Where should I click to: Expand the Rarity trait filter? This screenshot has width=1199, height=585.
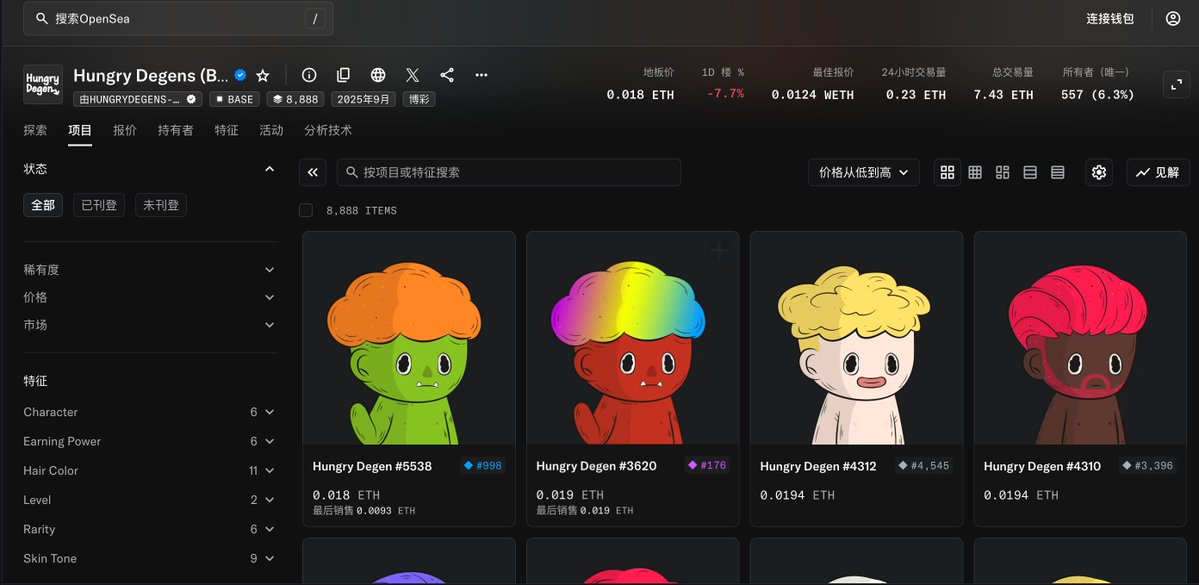[150, 529]
